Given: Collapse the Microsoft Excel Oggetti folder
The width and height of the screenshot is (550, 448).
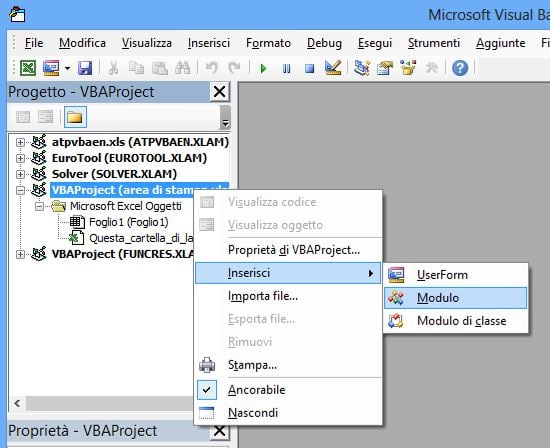Looking at the screenshot, I should (x=39, y=206).
